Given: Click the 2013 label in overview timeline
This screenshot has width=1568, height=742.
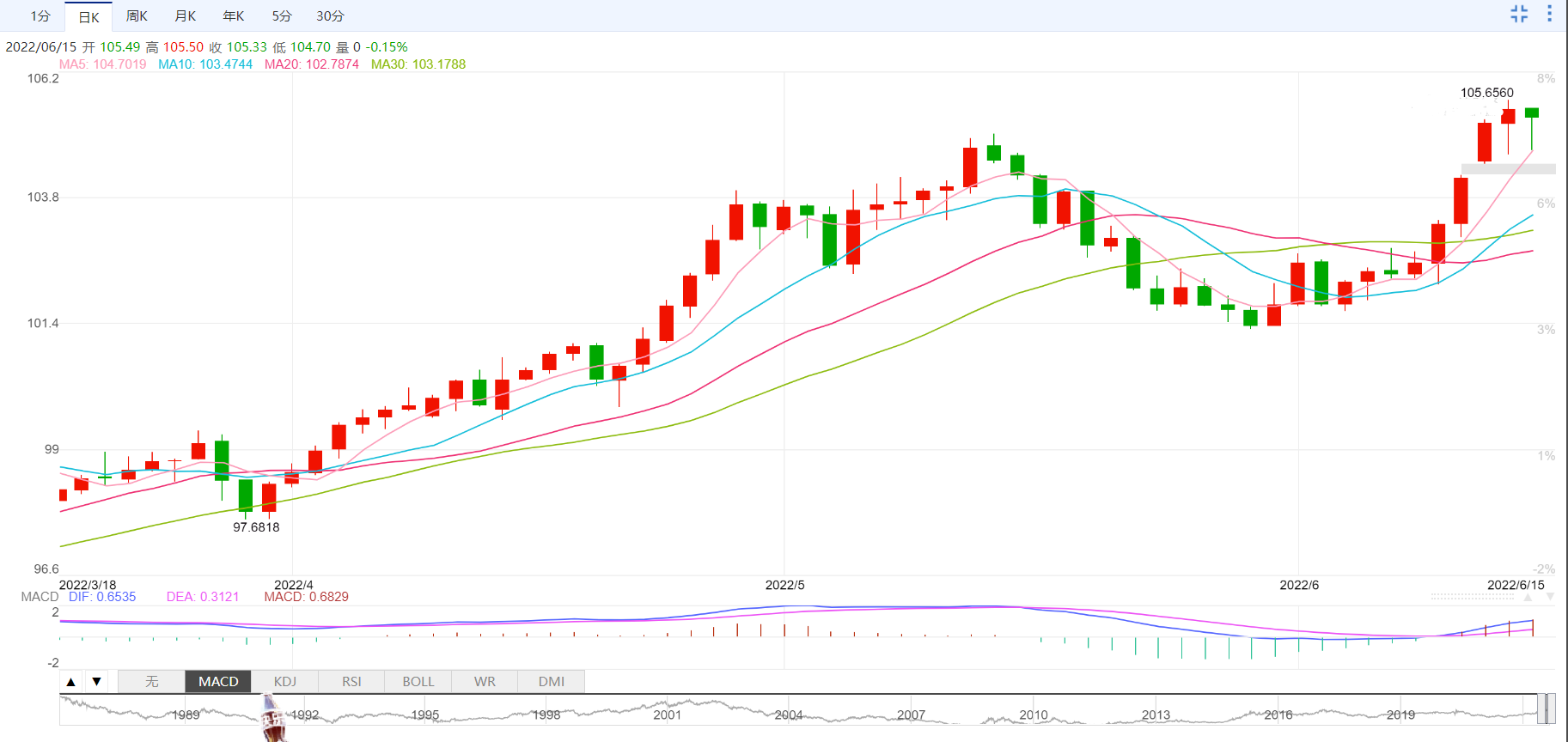Looking at the screenshot, I should [x=1156, y=715].
